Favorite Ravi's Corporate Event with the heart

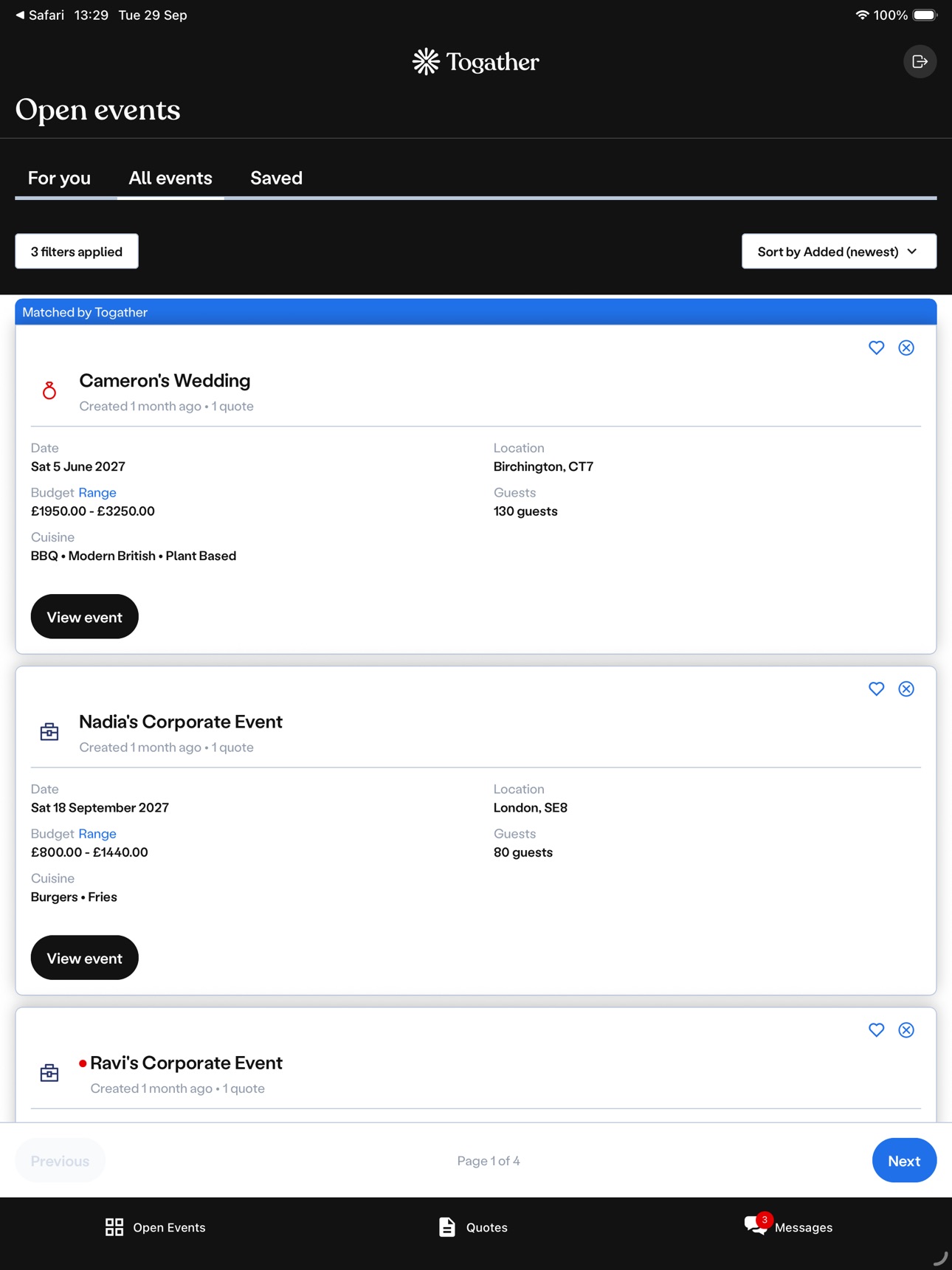pyautogui.click(x=876, y=1029)
